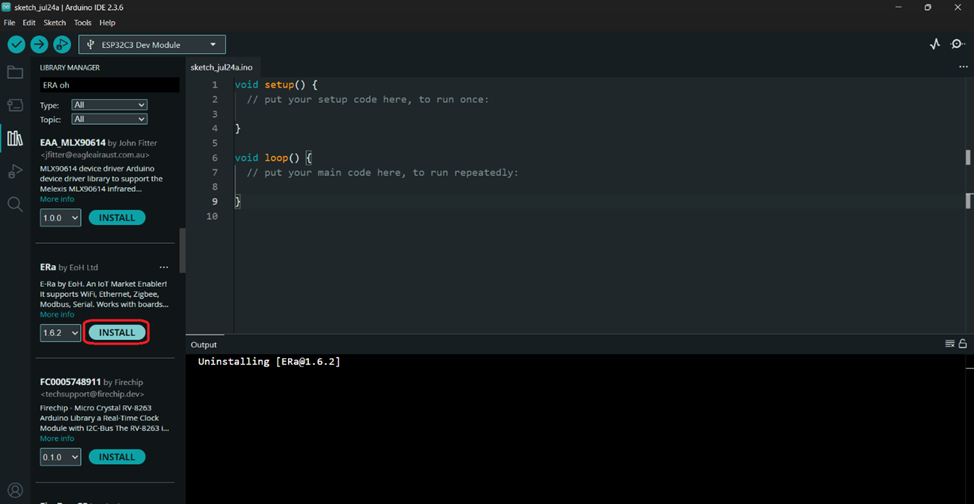Open More info for ERa library
Image resolution: width=974 pixels, height=504 pixels.
[x=57, y=314]
